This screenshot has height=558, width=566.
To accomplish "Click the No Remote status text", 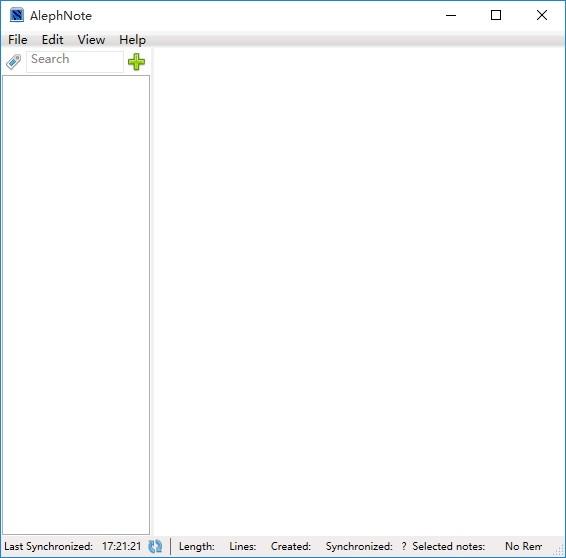I will click(x=523, y=546).
